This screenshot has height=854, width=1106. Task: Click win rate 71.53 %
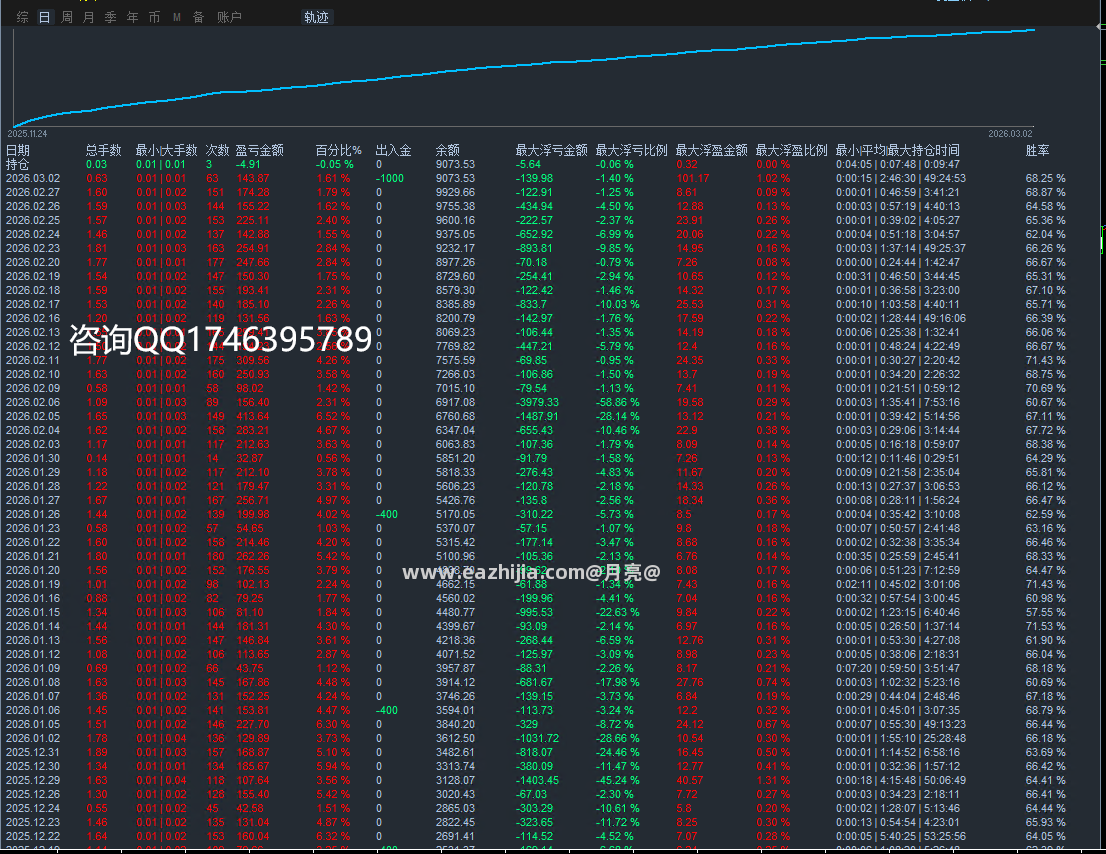(1046, 627)
